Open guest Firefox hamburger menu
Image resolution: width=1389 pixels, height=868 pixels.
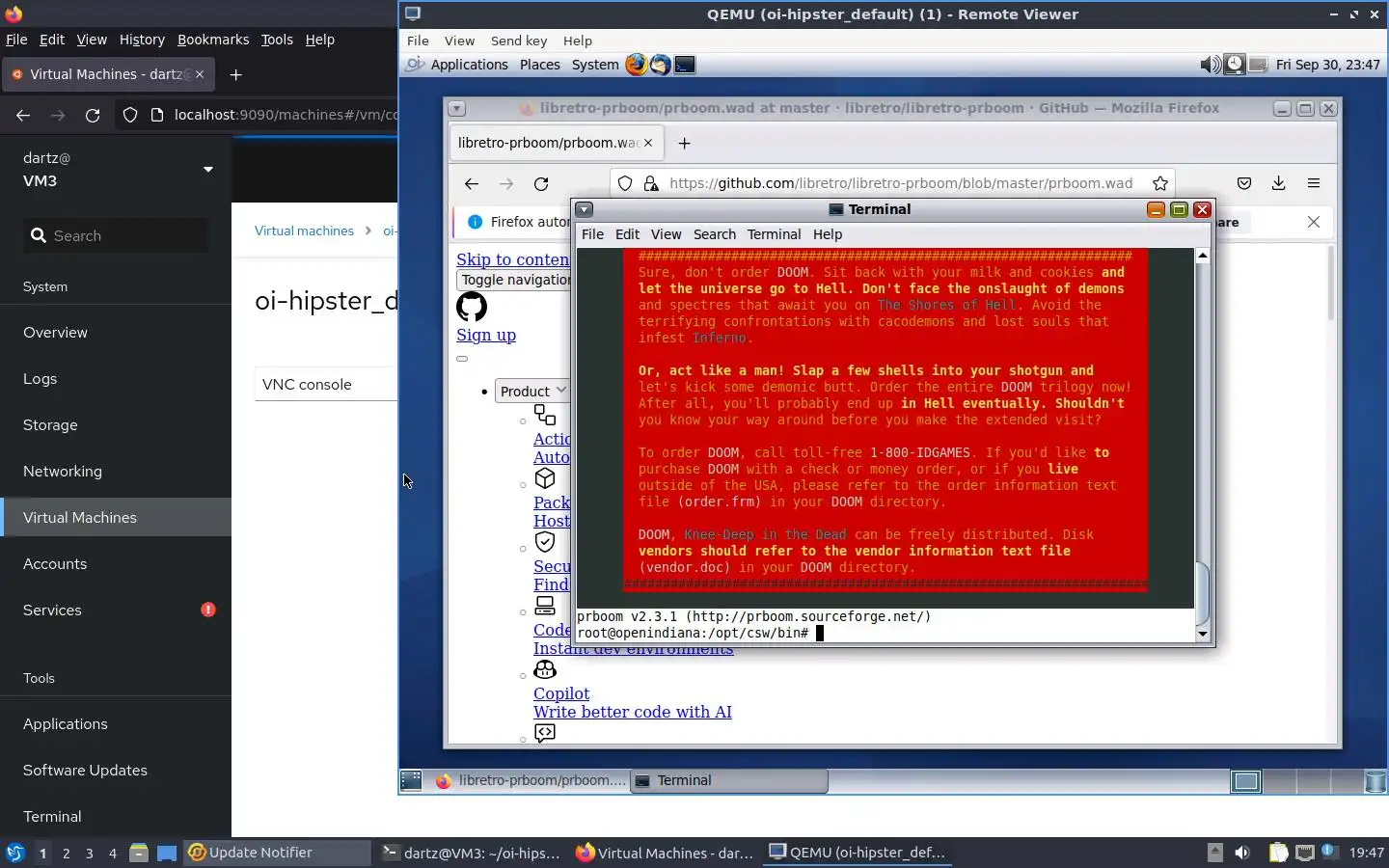tap(1314, 183)
